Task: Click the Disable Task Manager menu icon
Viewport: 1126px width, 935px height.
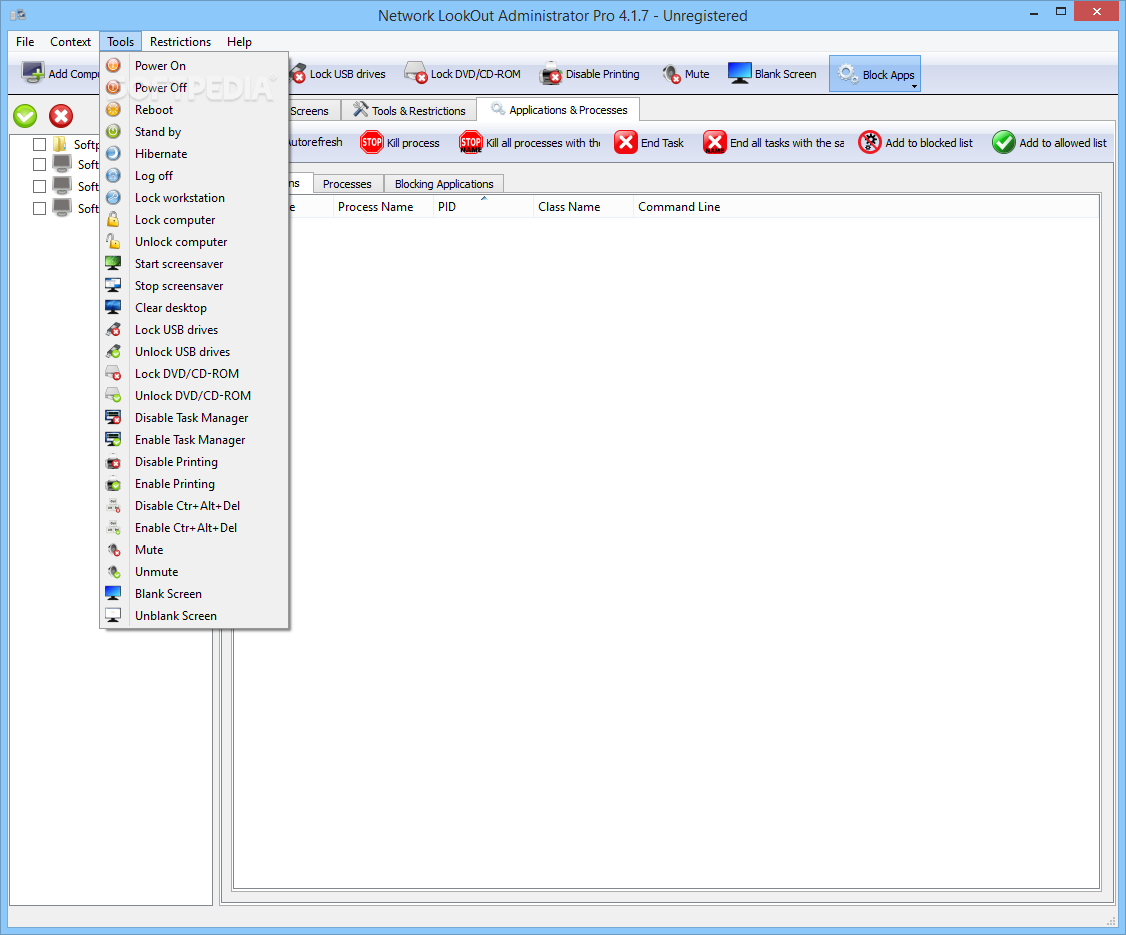Action: 113,417
